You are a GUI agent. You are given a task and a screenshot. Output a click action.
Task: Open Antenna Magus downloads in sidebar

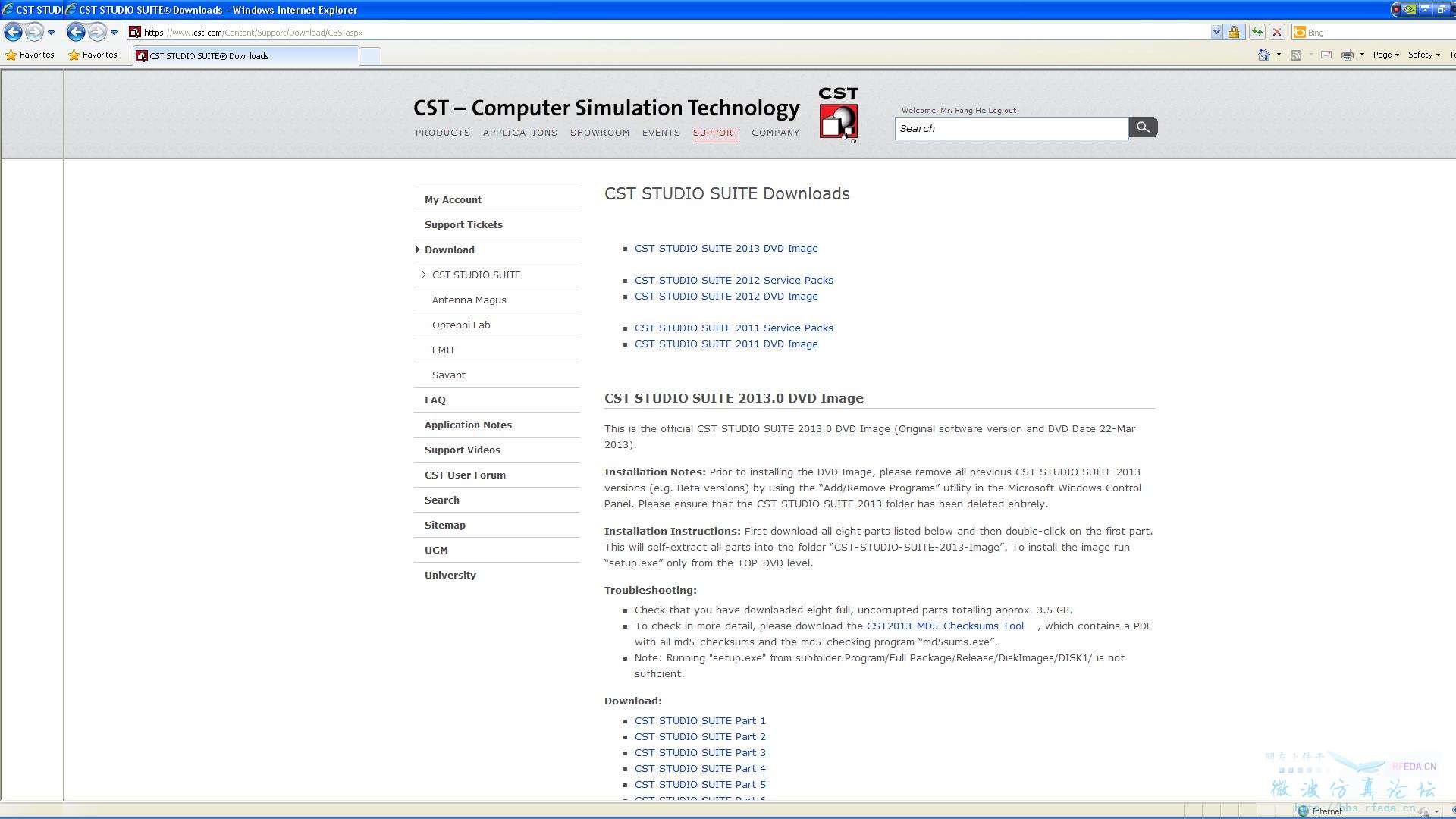469,300
